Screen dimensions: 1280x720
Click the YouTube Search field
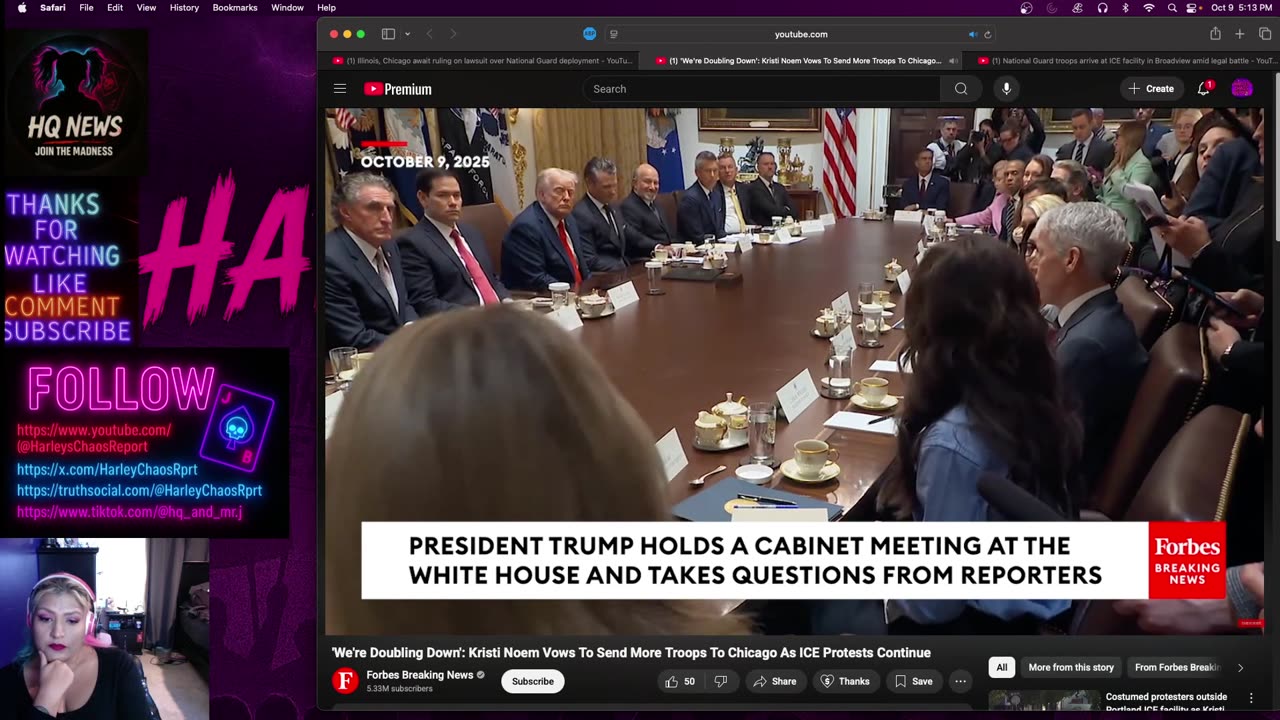coord(762,89)
